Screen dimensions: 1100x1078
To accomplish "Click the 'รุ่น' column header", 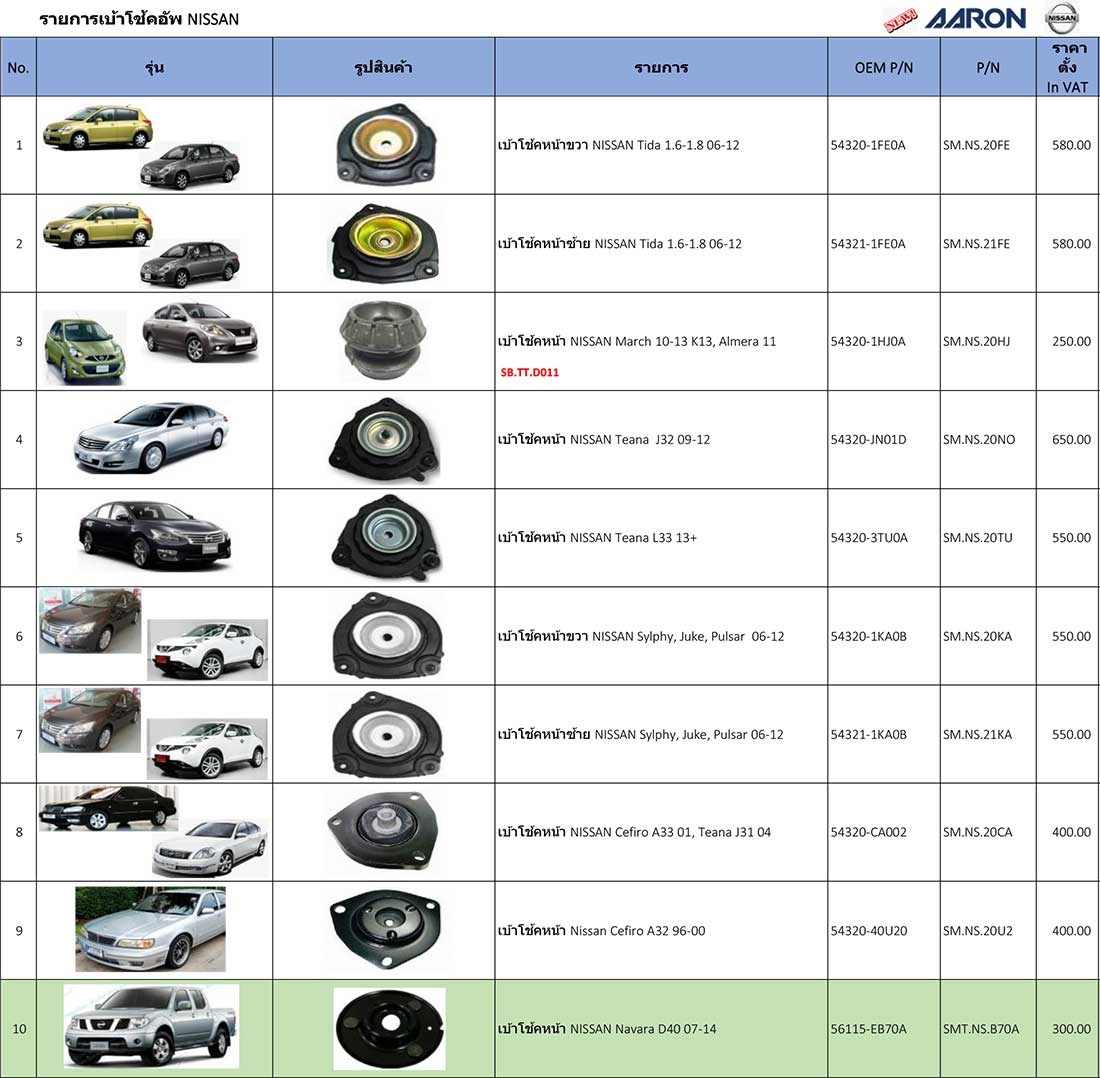I will (x=154, y=67).
